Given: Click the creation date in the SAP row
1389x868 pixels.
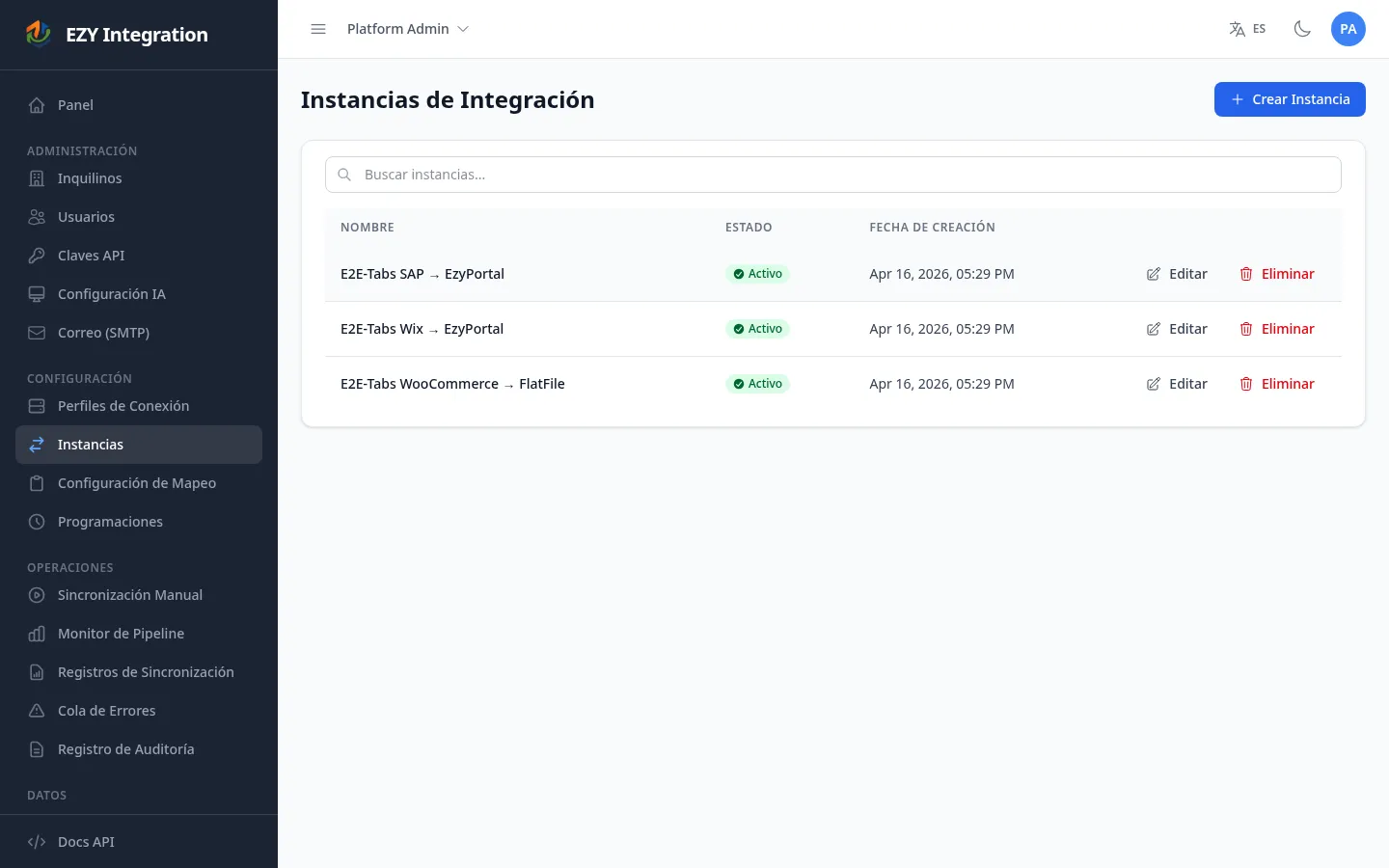Looking at the screenshot, I should coord(941,274).
